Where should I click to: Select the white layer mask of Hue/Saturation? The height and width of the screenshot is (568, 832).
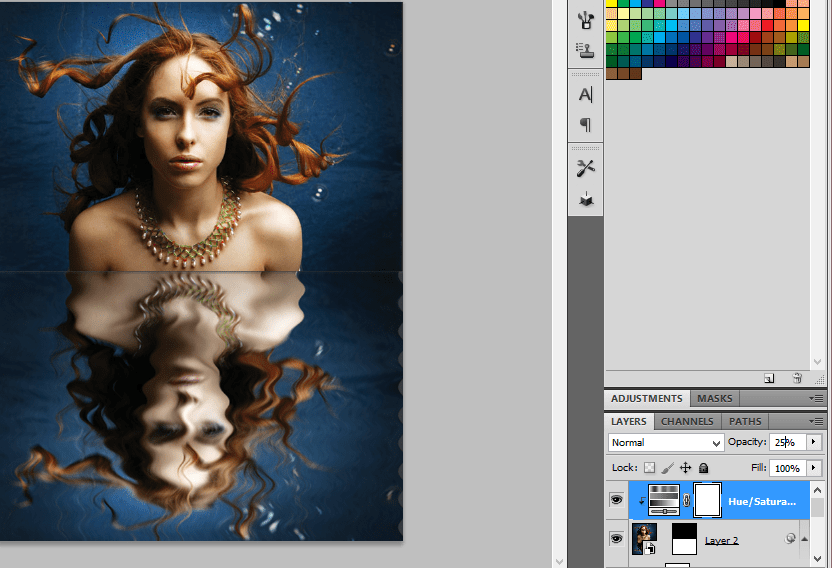(707, 500)
